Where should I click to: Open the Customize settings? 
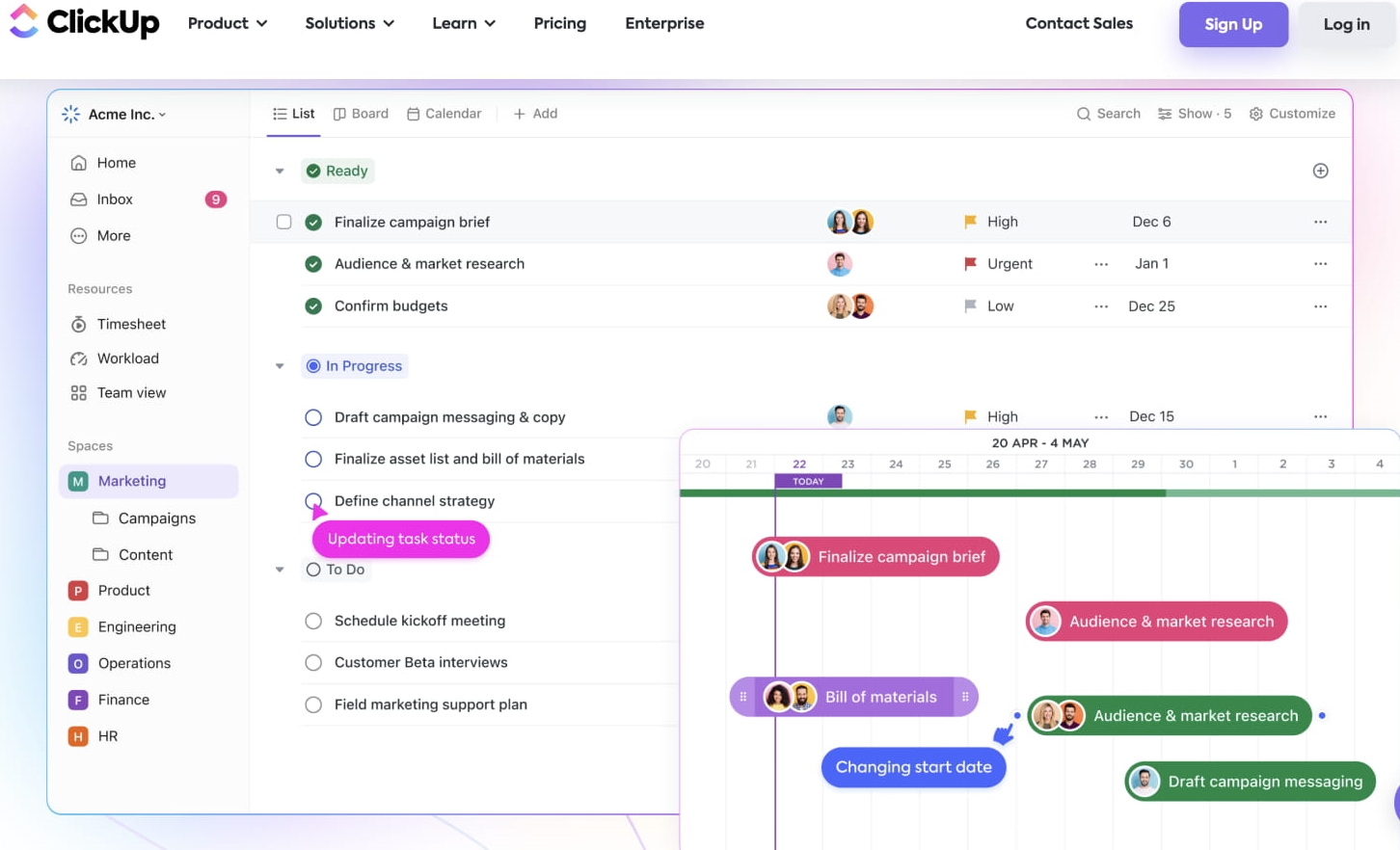pyautogui.click(x=1292, y=114)
